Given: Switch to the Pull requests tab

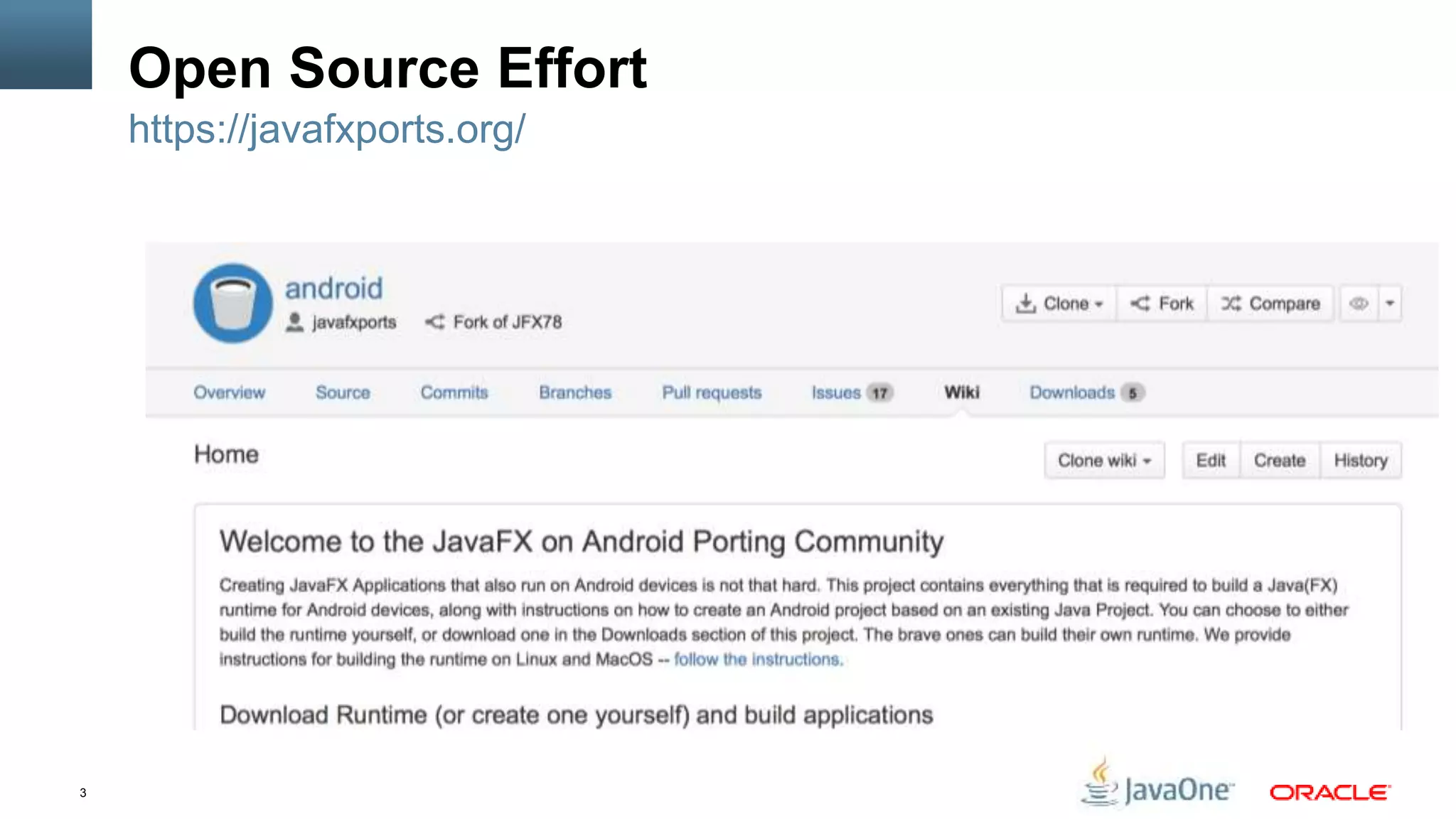Looking at the screenshot, I should coord(712,392).
